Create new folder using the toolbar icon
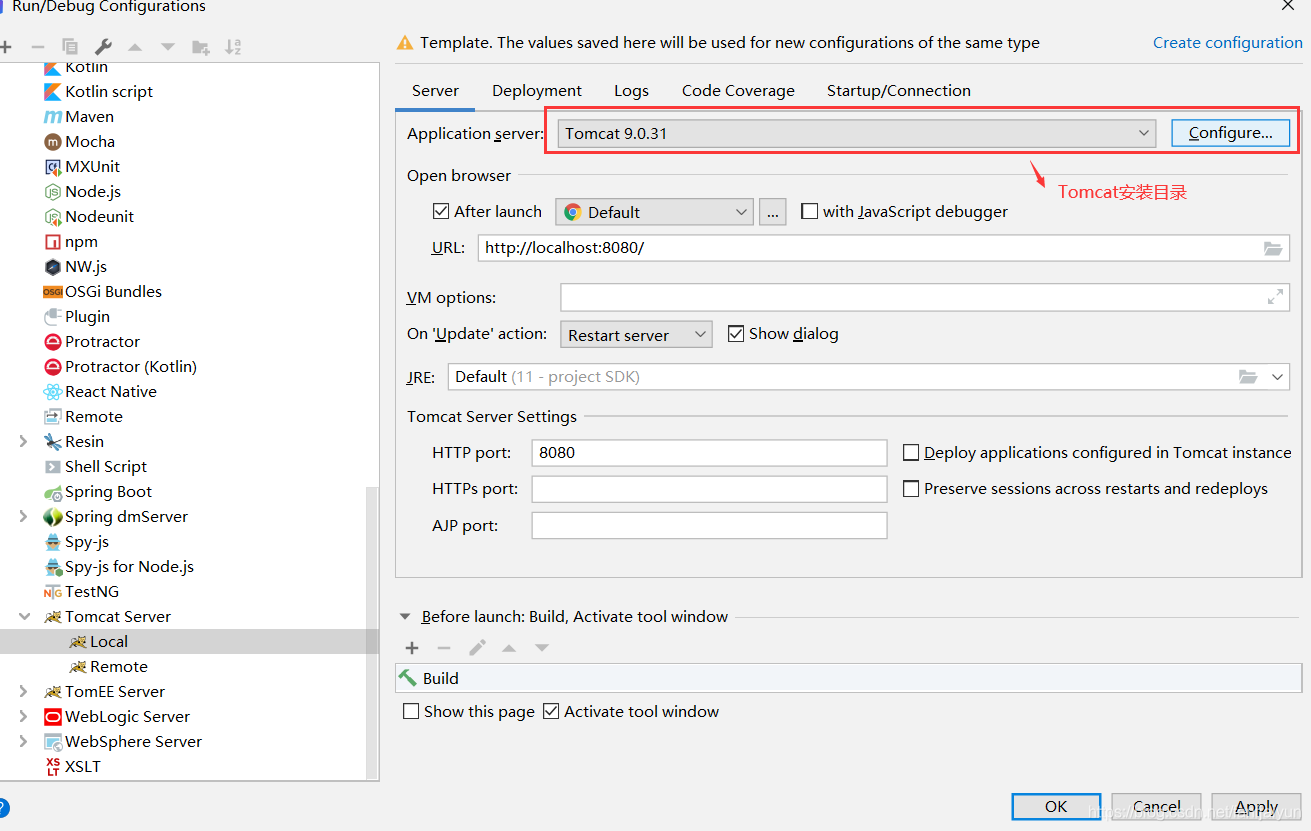 [x=201, y=47]
